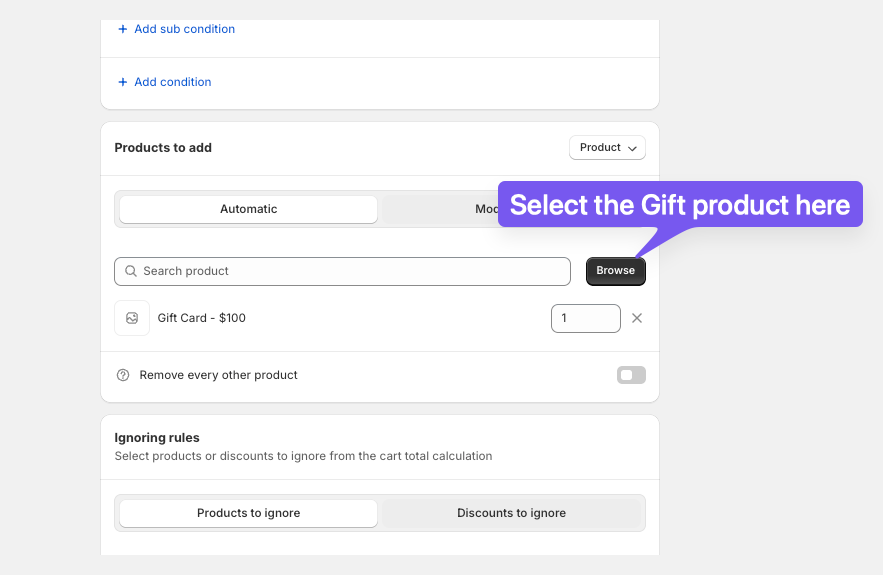Click the plus icon beside Add sub condition

[122, 29]
